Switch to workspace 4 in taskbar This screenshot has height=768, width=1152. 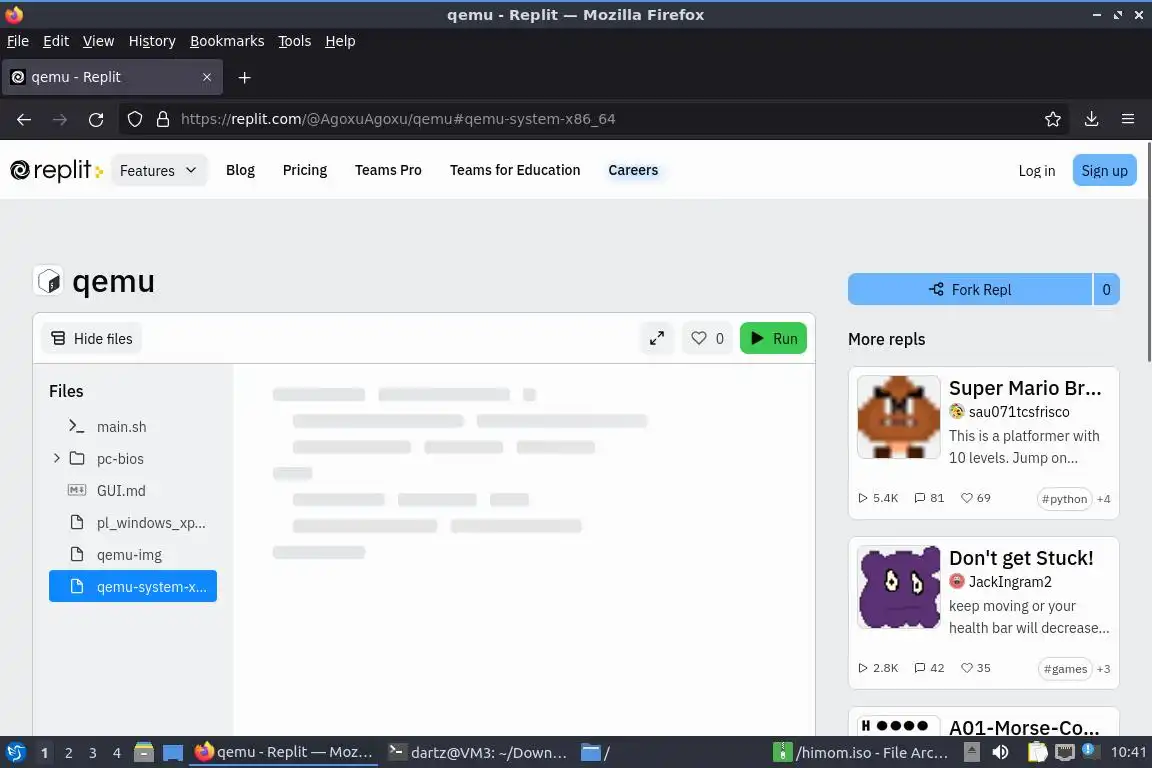coord(117,753)
